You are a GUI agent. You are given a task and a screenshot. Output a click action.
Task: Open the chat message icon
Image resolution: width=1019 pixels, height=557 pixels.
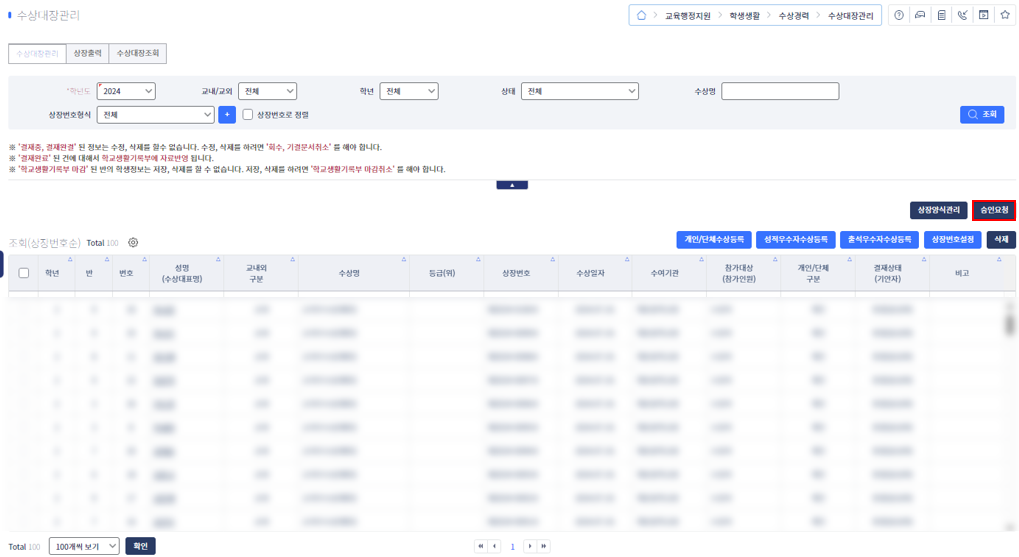pyautogui.click(x=920, y=15)
